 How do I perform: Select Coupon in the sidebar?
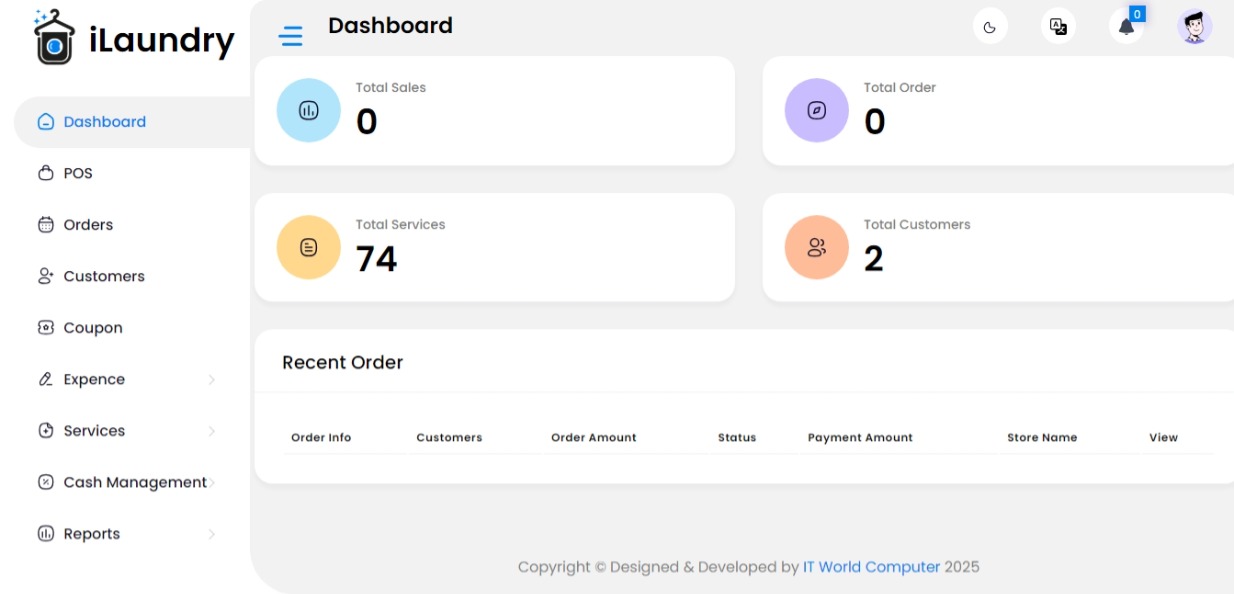pos(93,328)
